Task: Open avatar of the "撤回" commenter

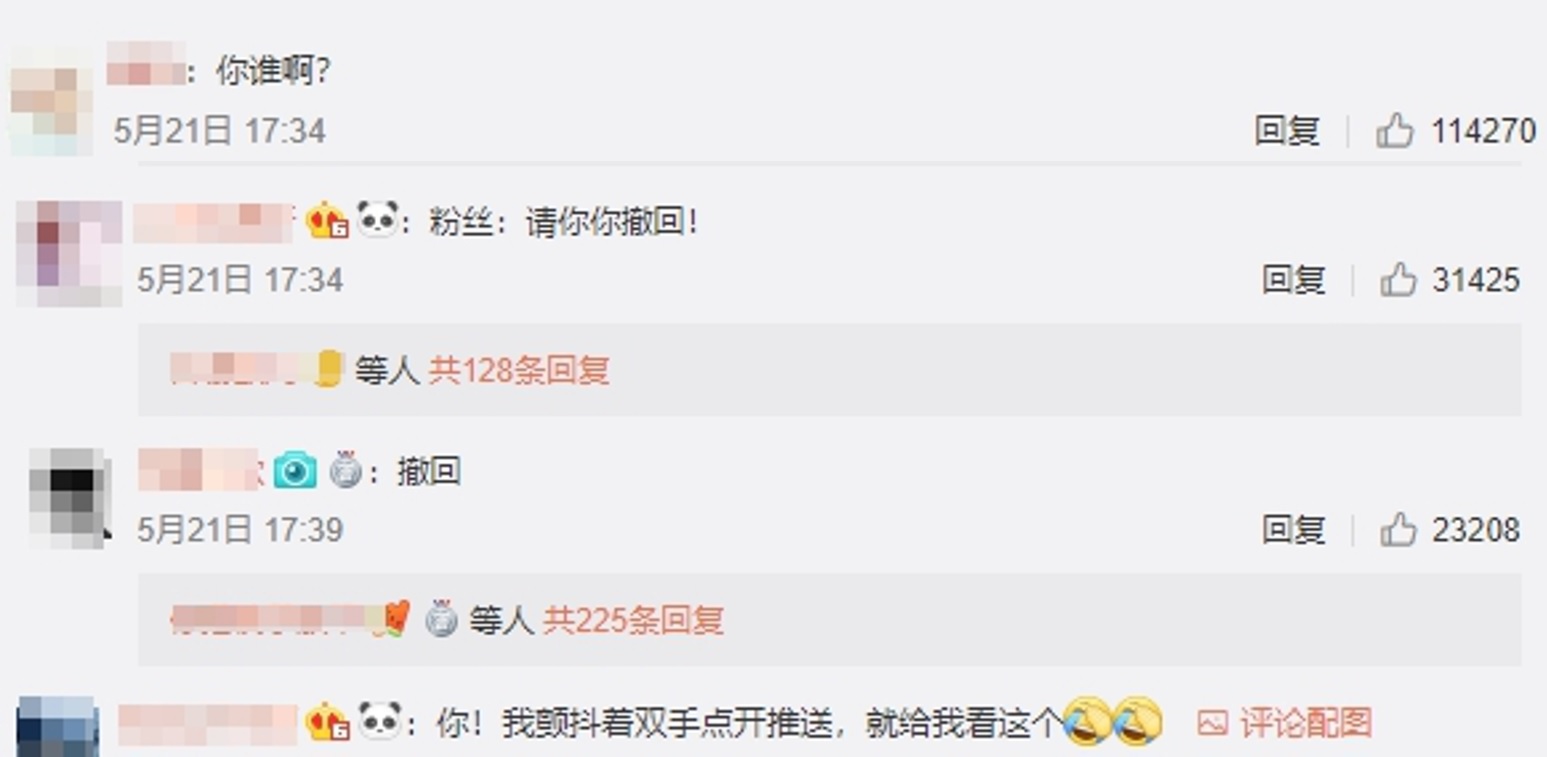Action: (68, 497)
